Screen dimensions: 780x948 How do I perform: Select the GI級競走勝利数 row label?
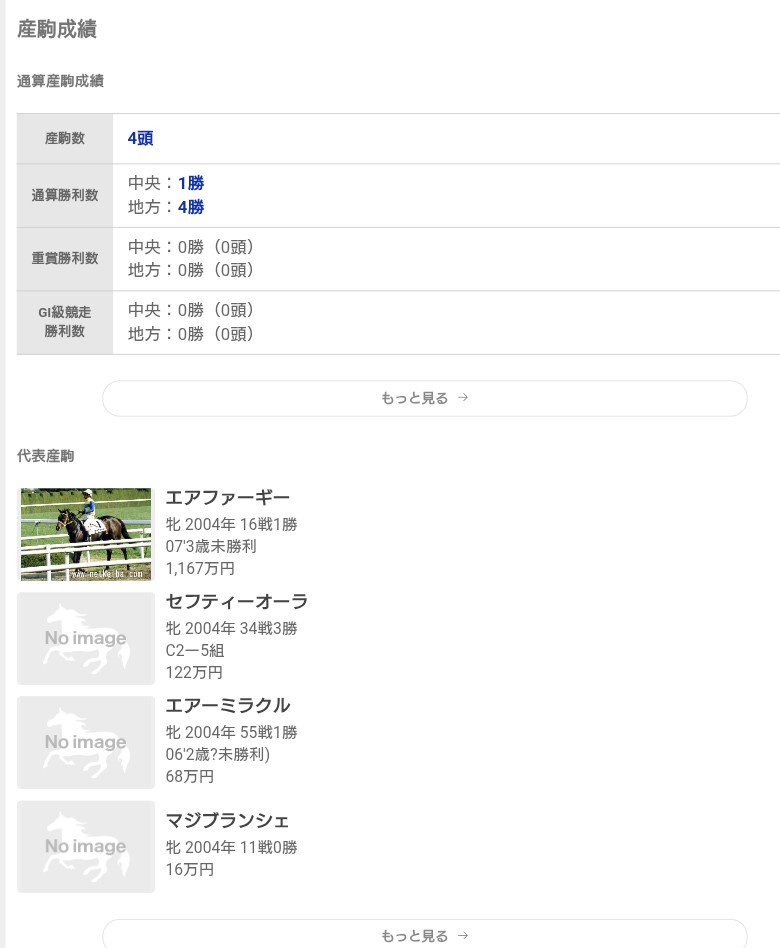click(x=65, y=322)
